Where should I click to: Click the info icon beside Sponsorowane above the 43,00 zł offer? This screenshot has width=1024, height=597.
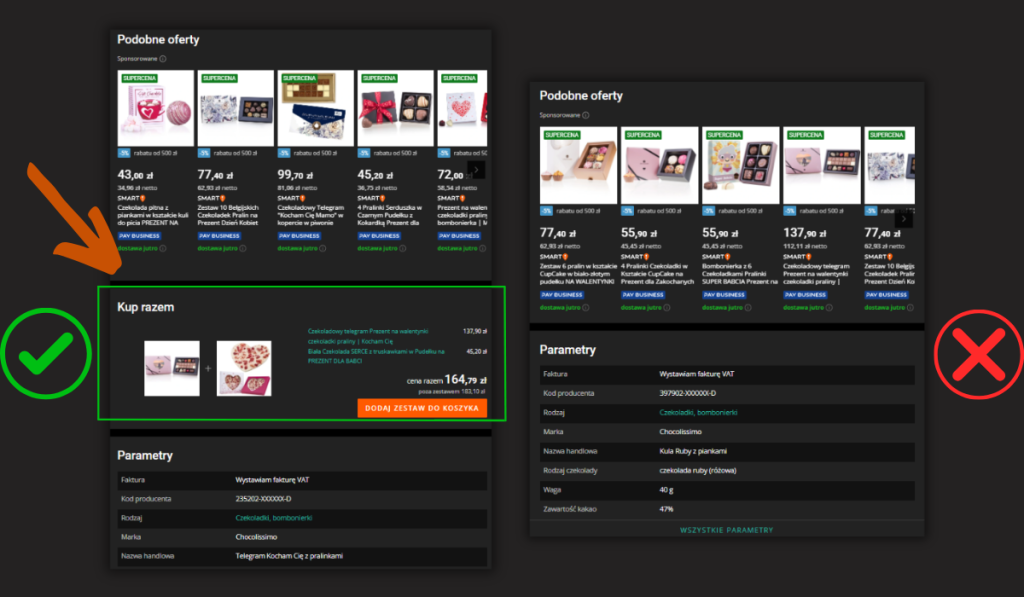pos(163,59)
